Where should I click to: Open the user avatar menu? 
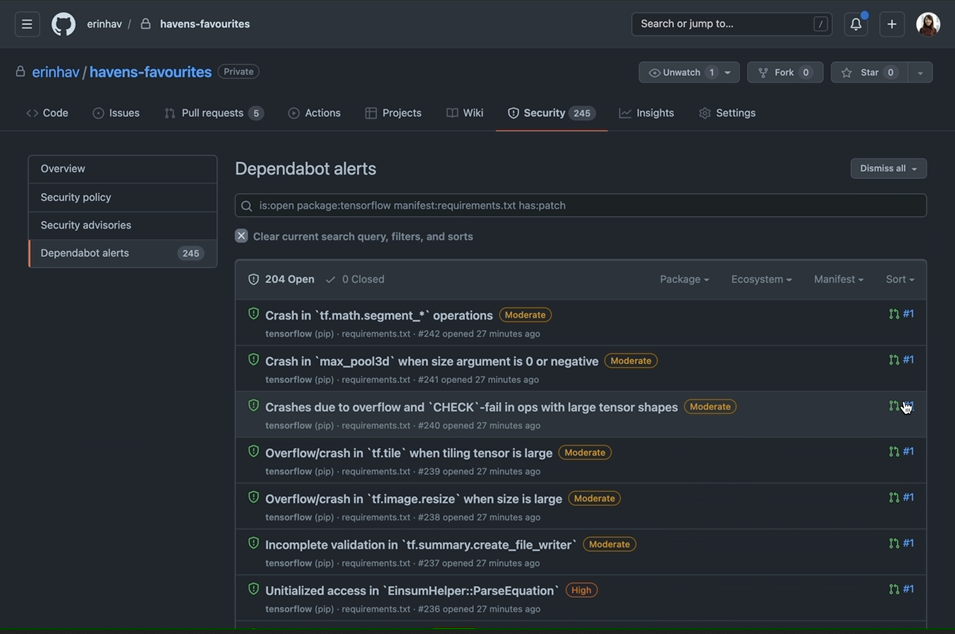coord(927,24)
